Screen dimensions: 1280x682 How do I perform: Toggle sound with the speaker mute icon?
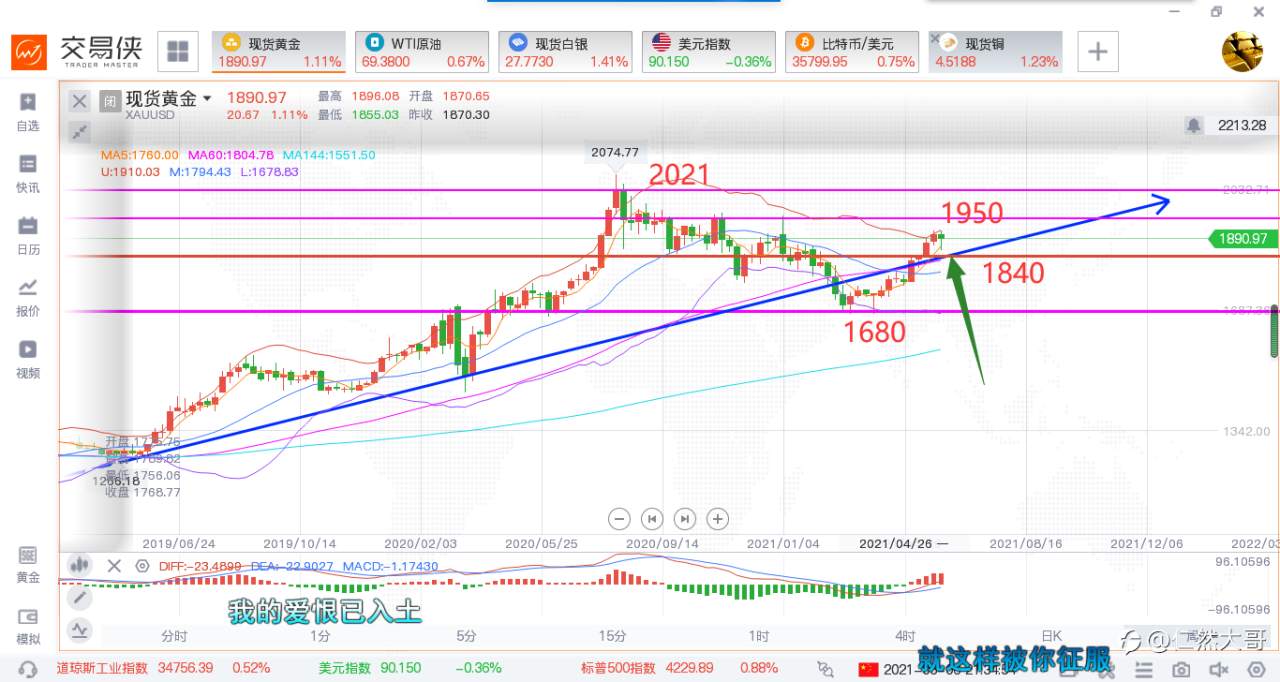pyautogui.click(x=1218, y=669)
